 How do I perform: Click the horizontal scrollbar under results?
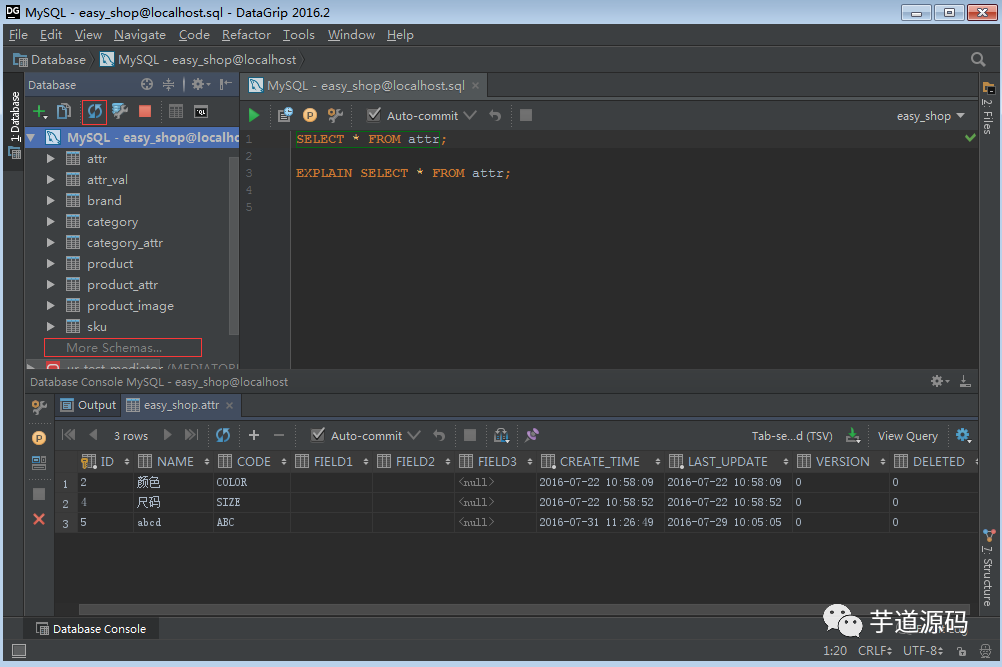[524, 609]
